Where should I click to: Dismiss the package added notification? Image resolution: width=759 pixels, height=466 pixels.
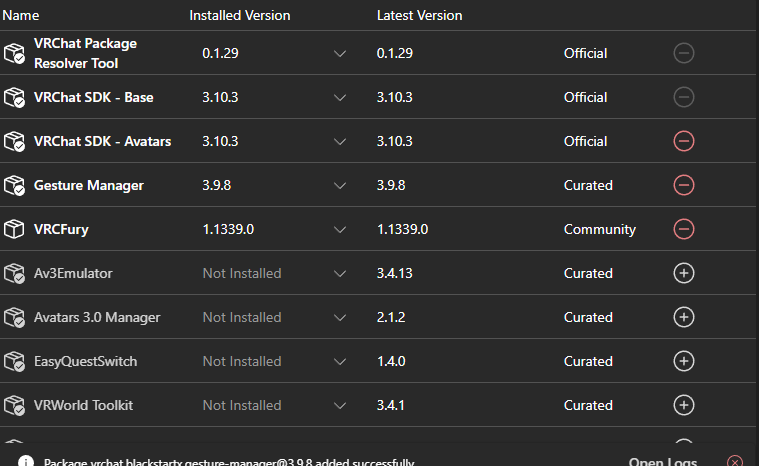pos(734,462)
